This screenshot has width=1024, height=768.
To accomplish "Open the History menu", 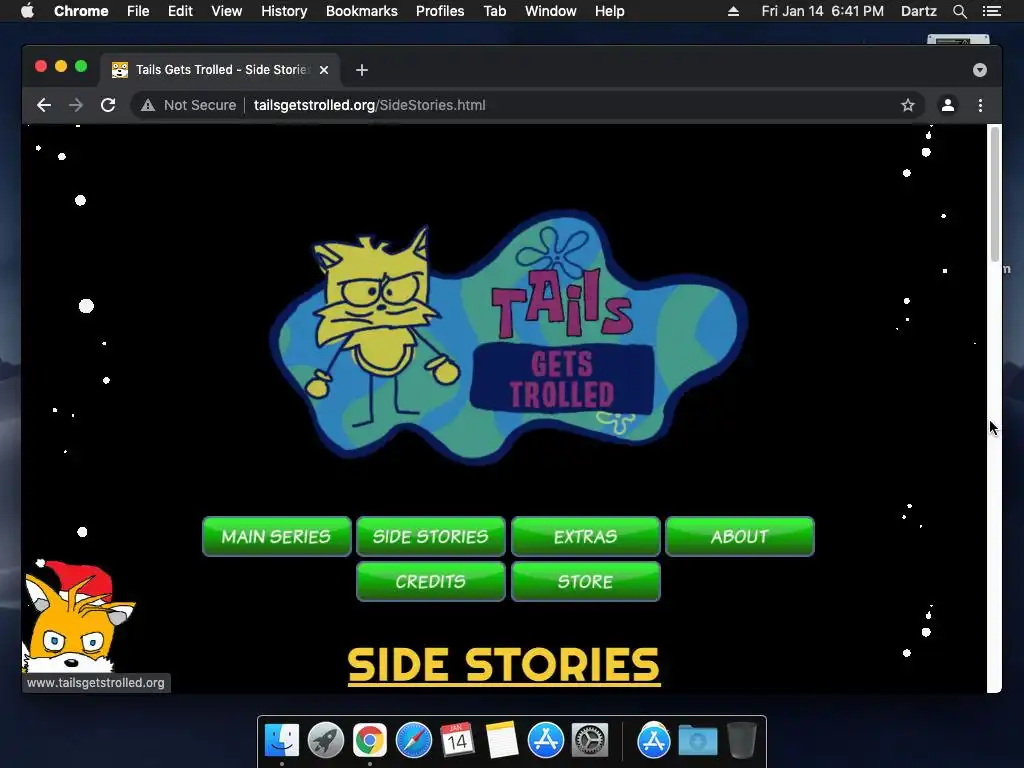I will pyautogui.click(x=284, y=11).
